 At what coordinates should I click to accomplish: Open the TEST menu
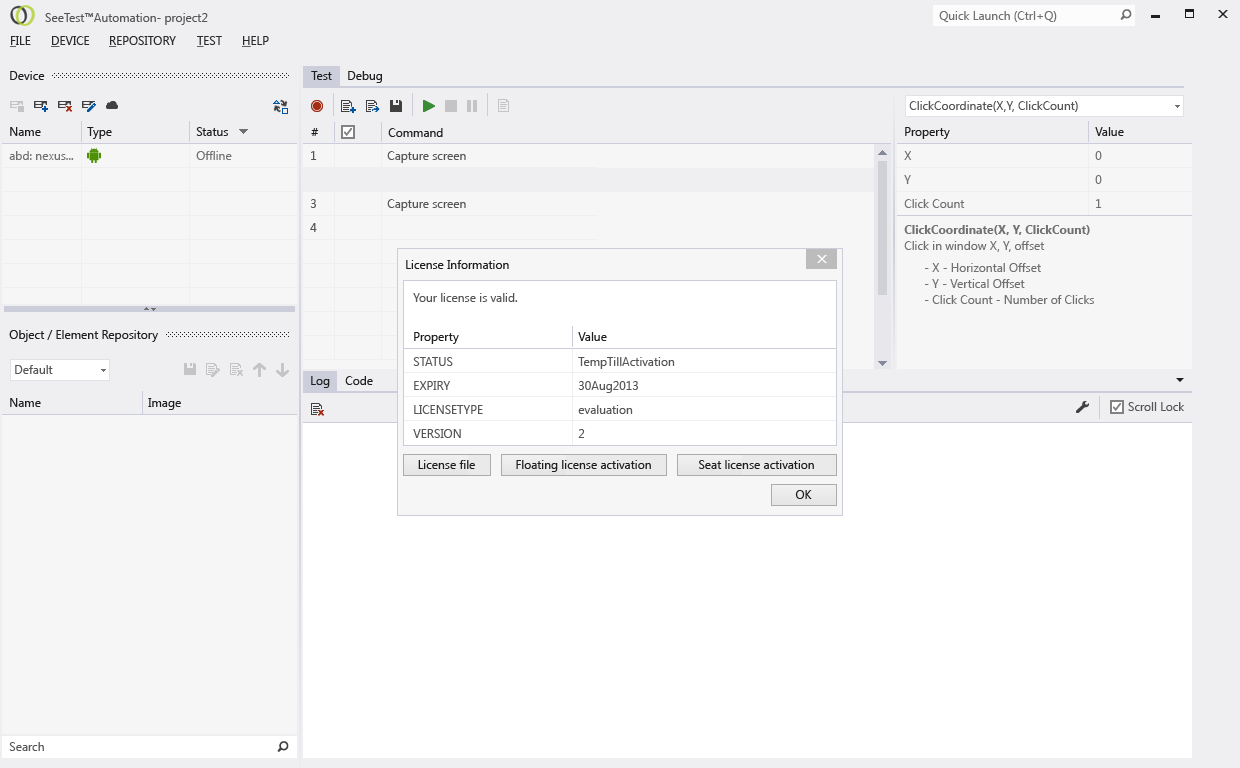209,41
